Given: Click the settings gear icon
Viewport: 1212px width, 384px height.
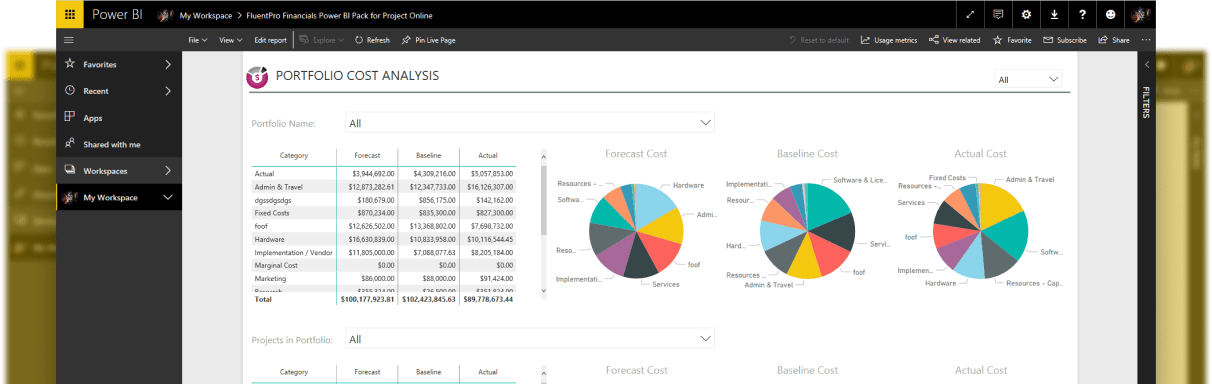Looking at the screenshot, I should (1026, 15).
